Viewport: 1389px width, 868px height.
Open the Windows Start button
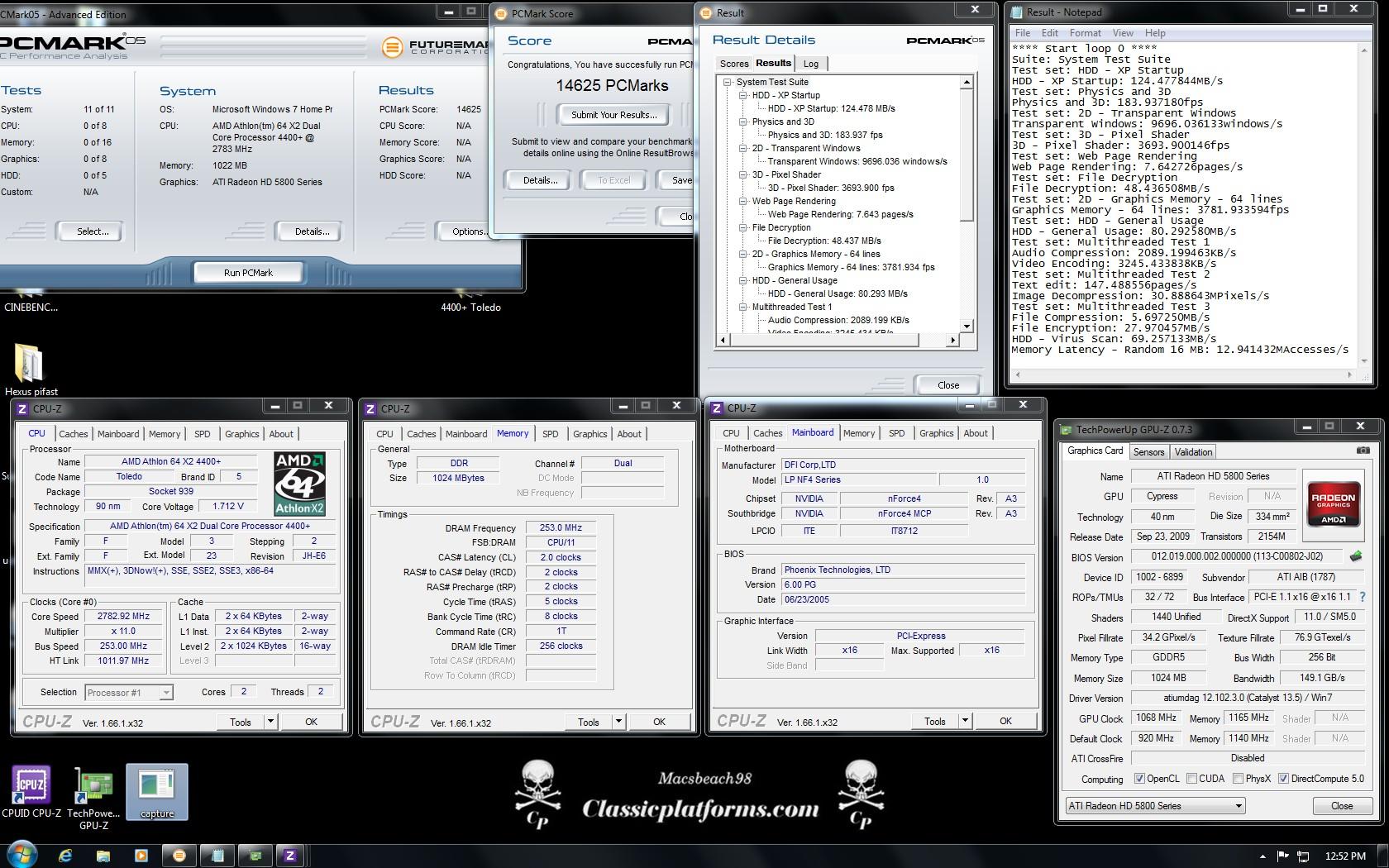[22, 856]
